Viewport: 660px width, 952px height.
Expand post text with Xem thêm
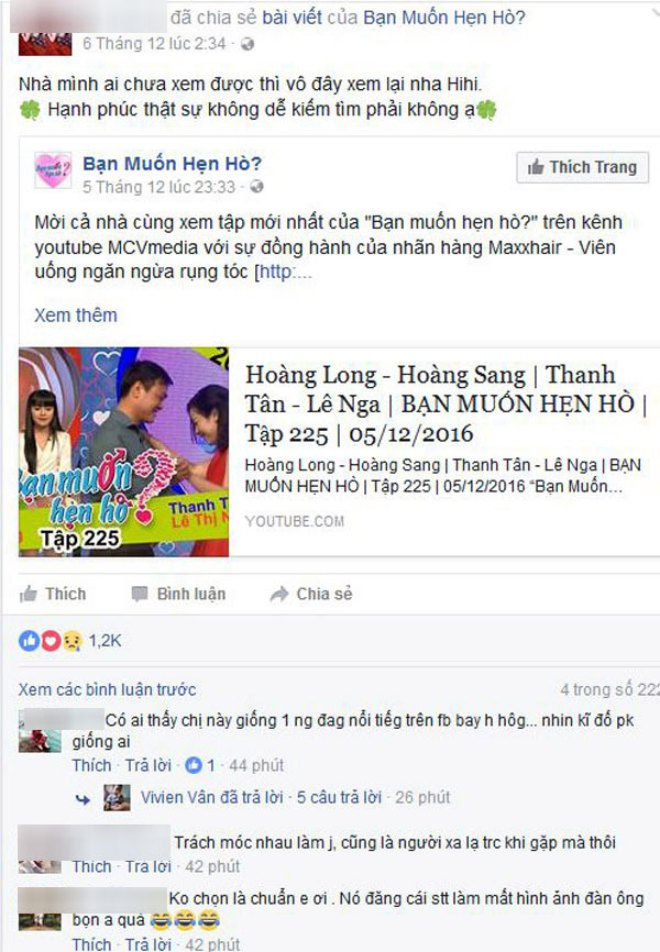pyautogui.click(x=76, y=315)
